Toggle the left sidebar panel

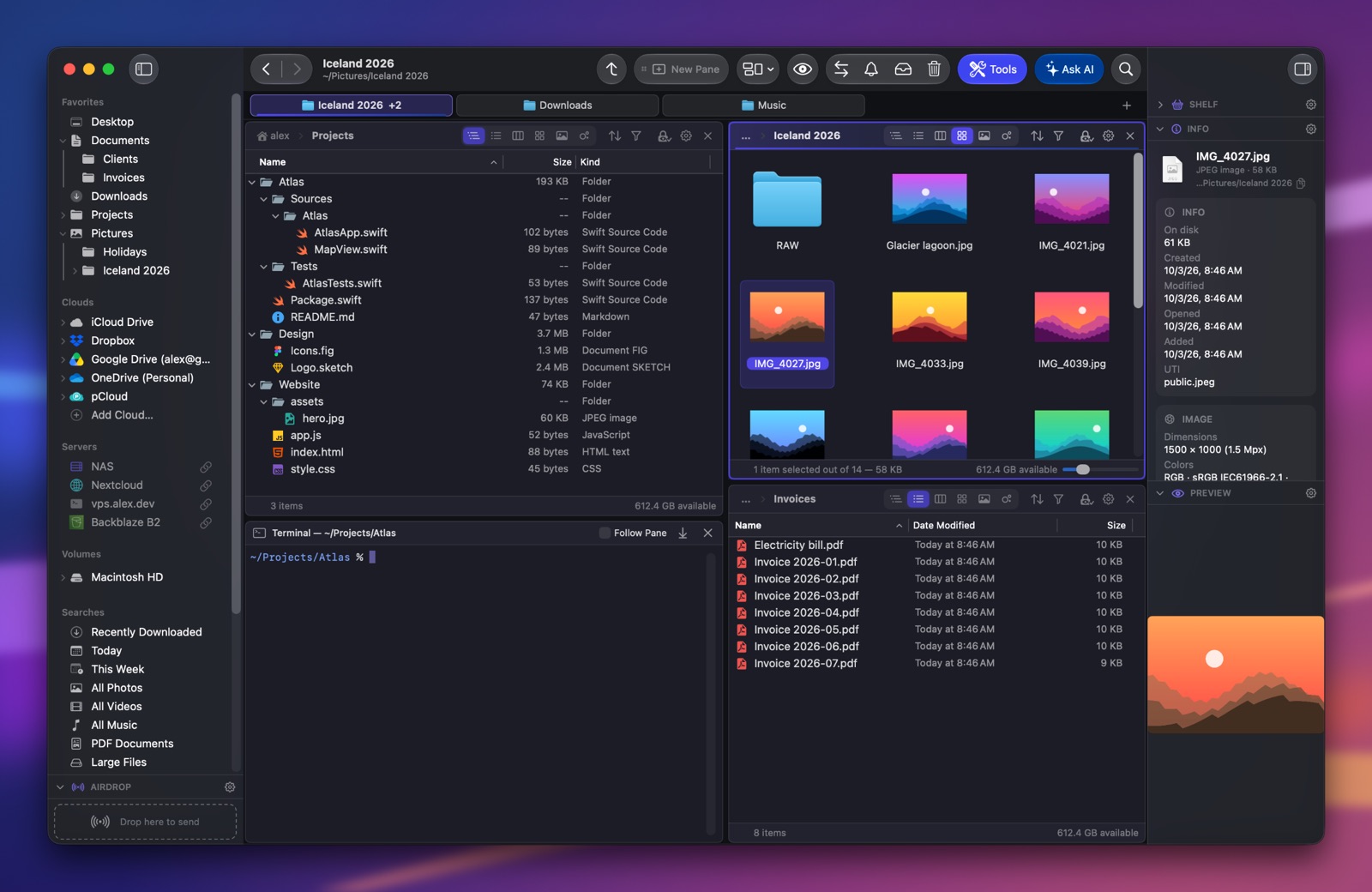point(144,69)
